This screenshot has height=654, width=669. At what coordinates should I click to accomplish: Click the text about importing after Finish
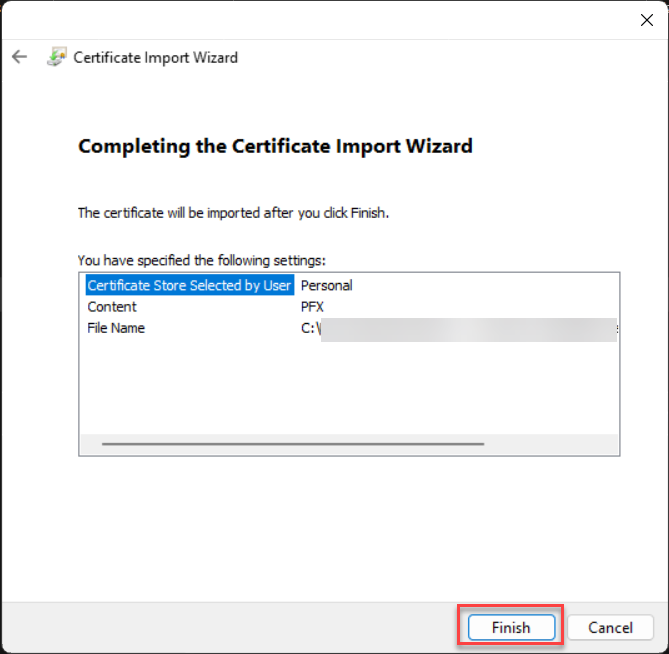pos(233,213)
